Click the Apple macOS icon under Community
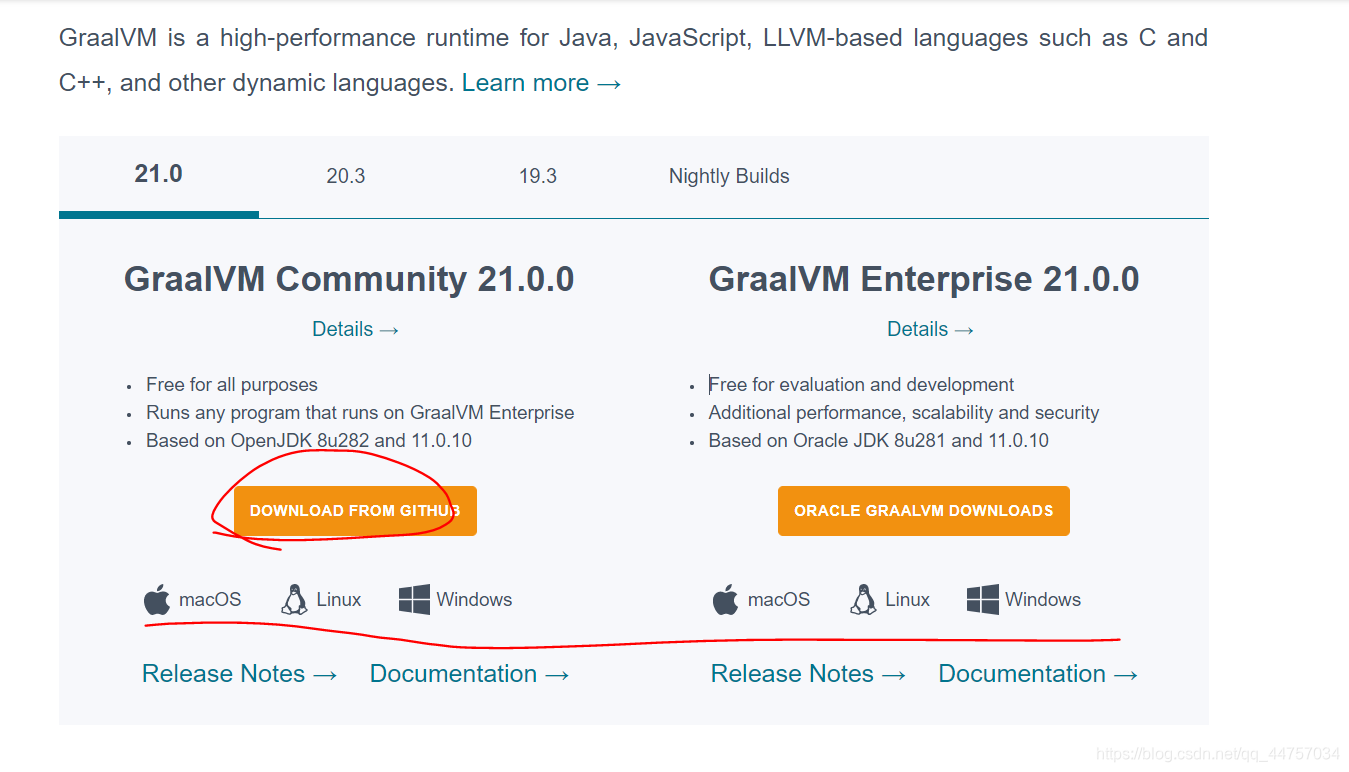The width and height of the screenshot is (1349, 772). point(157,600)
